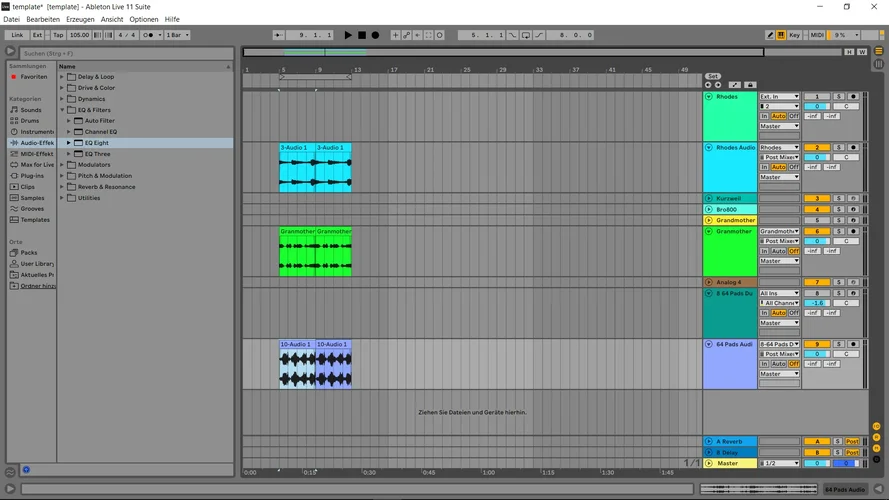The image size is (889, 500).
Task: Click the MIDI map mode button
Action: coord(817,35)
